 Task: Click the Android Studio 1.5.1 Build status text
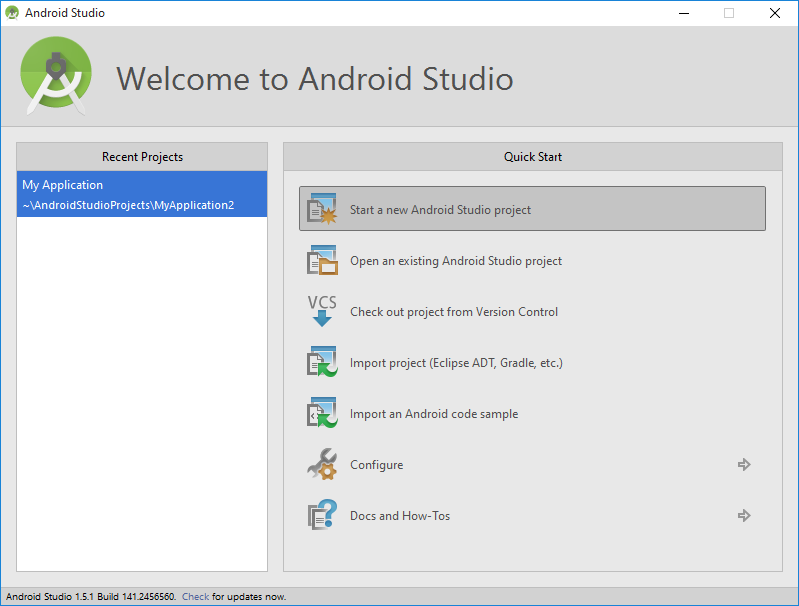91,596
